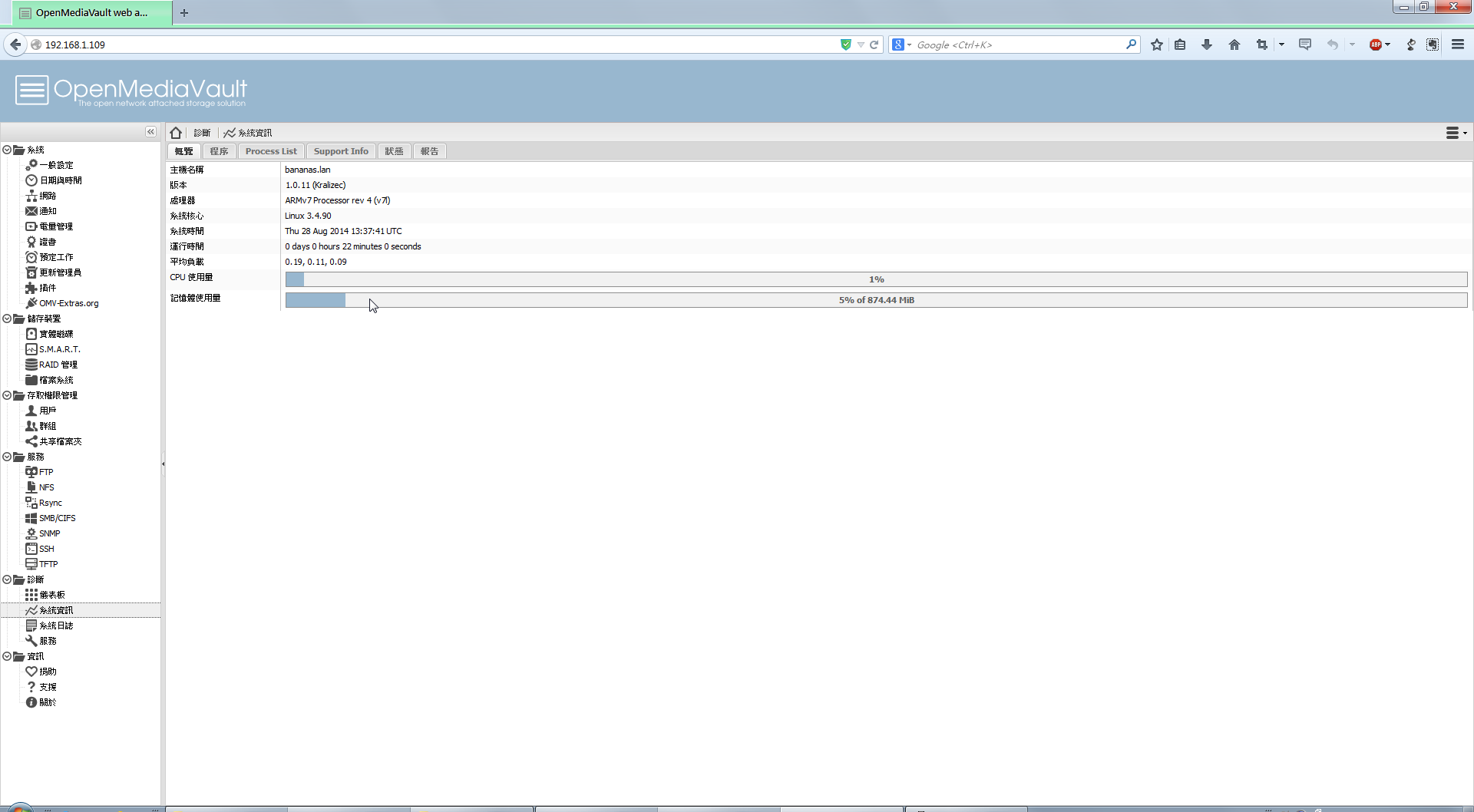The height and width of the screenshot is (812, 1474).
Task: Switch to the 概覽 overview tab
Action: point(184,151)
